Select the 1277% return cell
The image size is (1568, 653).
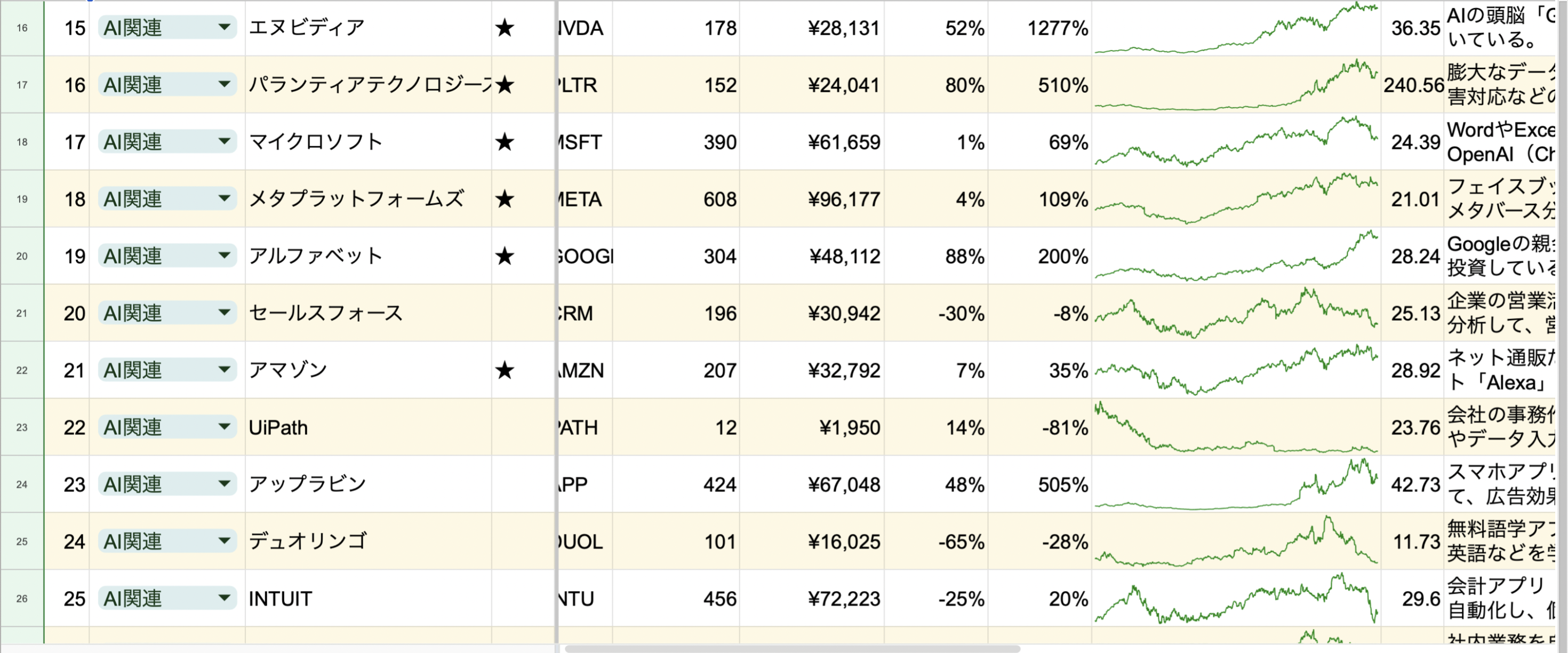pos(1039,28)
